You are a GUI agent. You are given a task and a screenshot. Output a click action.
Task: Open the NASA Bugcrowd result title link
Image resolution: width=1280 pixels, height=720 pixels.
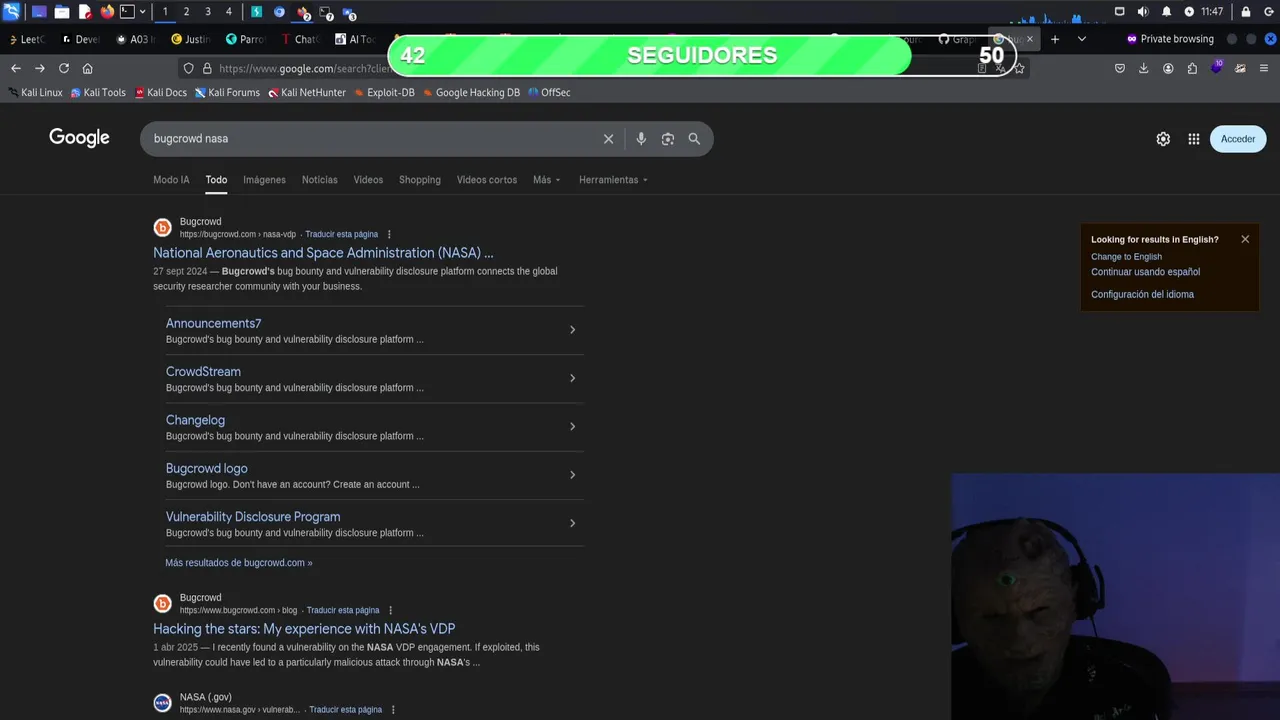point(323,253)
